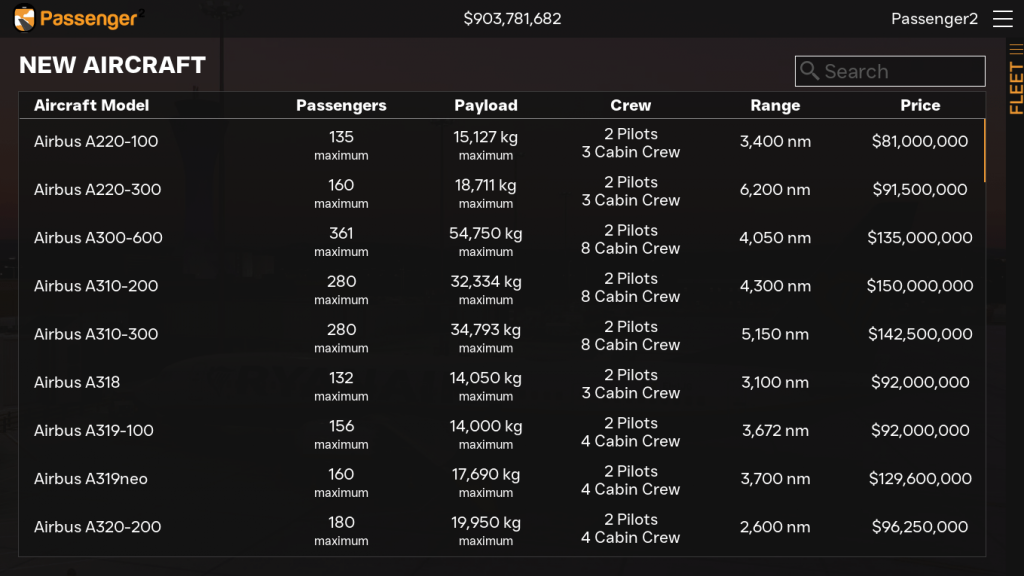Select the Airbus A220-300 aircraft
Screen dimensions: 1024x576
(97, 190)
